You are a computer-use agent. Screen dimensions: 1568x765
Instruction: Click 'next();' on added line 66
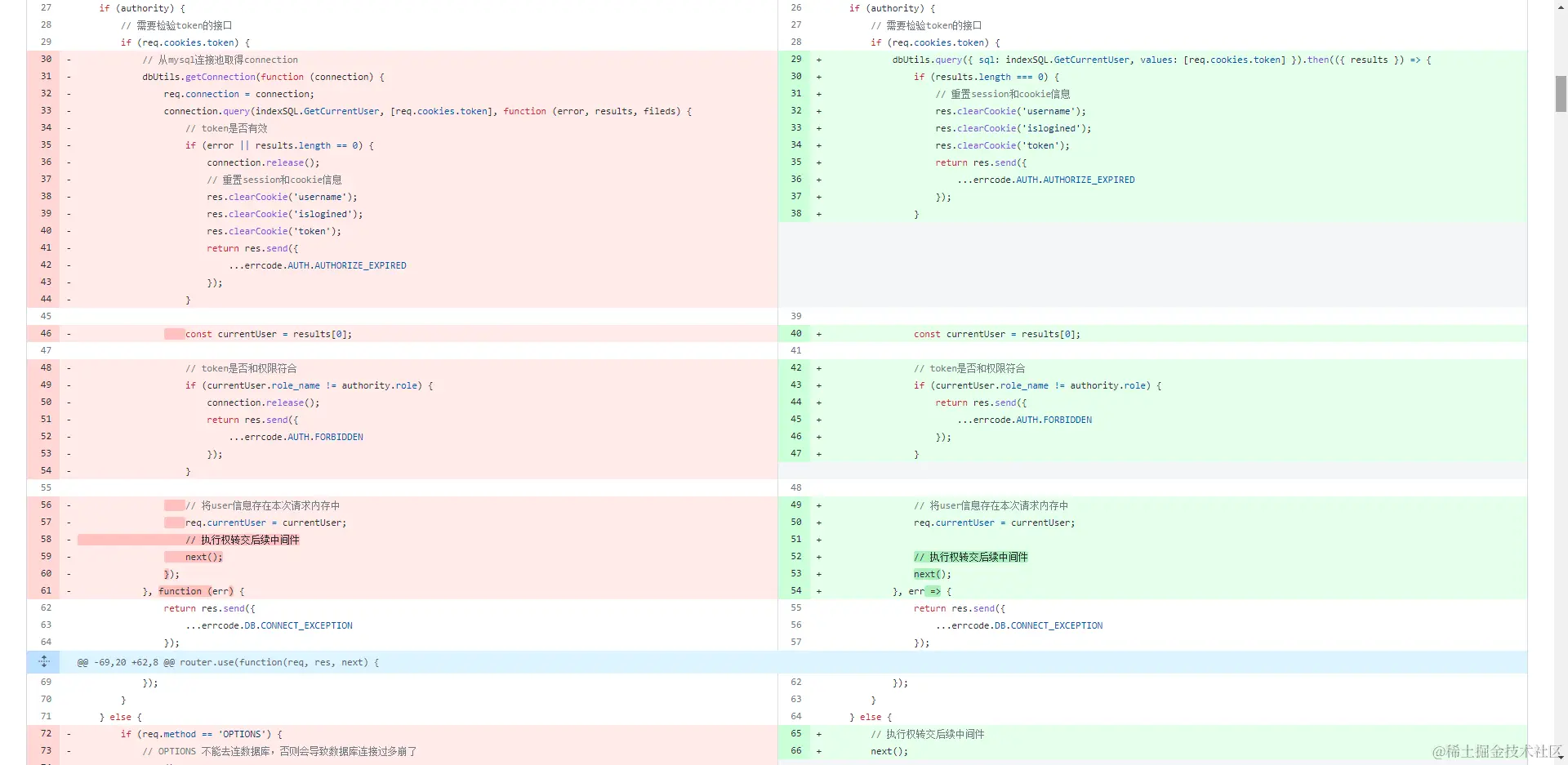(889, 751)
